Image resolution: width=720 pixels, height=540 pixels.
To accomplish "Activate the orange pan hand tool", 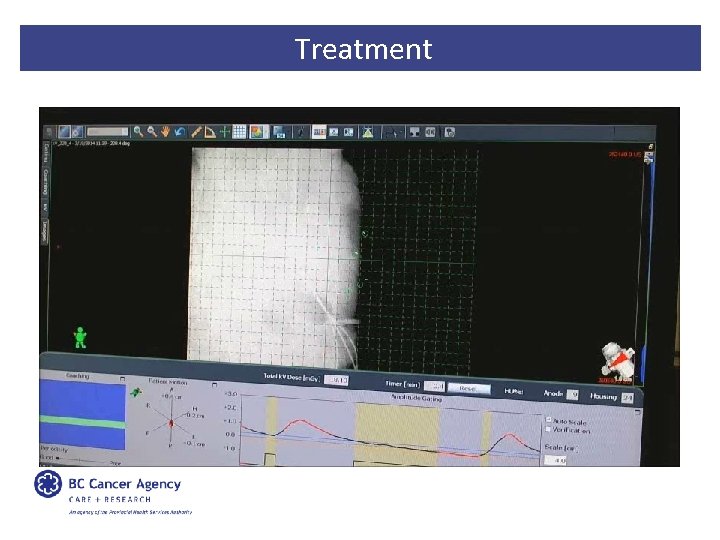I will 165,132.
